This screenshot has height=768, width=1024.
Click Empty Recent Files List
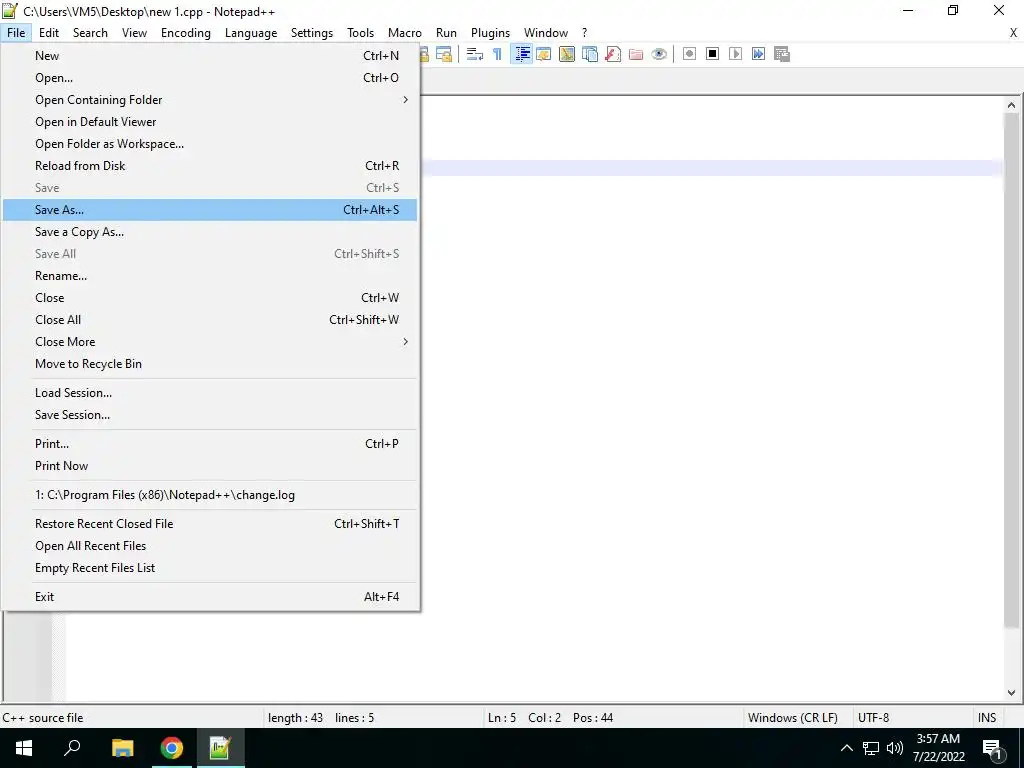pos(210,568)
